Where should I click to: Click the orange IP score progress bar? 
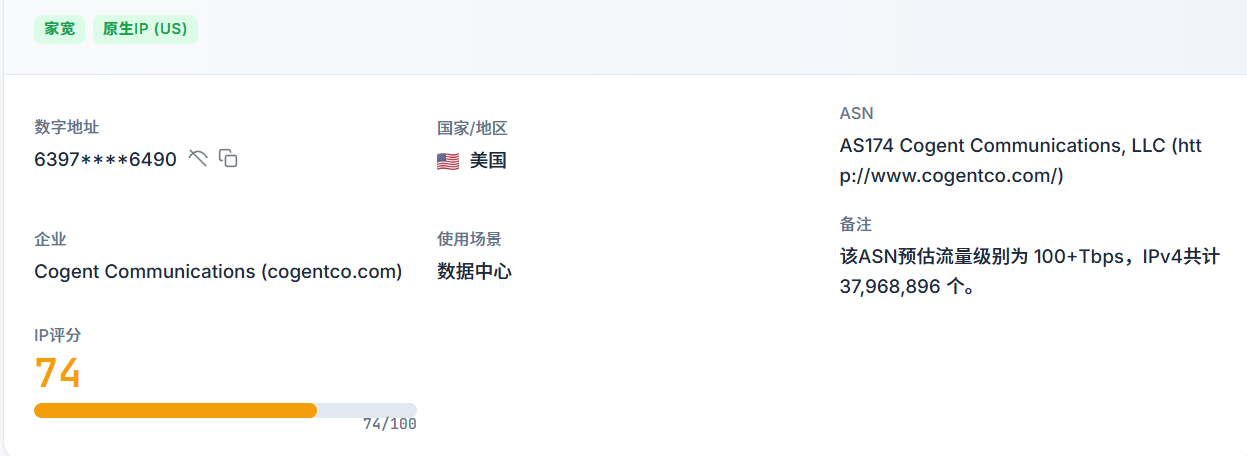pyautogui.click(x=175, y=410)
